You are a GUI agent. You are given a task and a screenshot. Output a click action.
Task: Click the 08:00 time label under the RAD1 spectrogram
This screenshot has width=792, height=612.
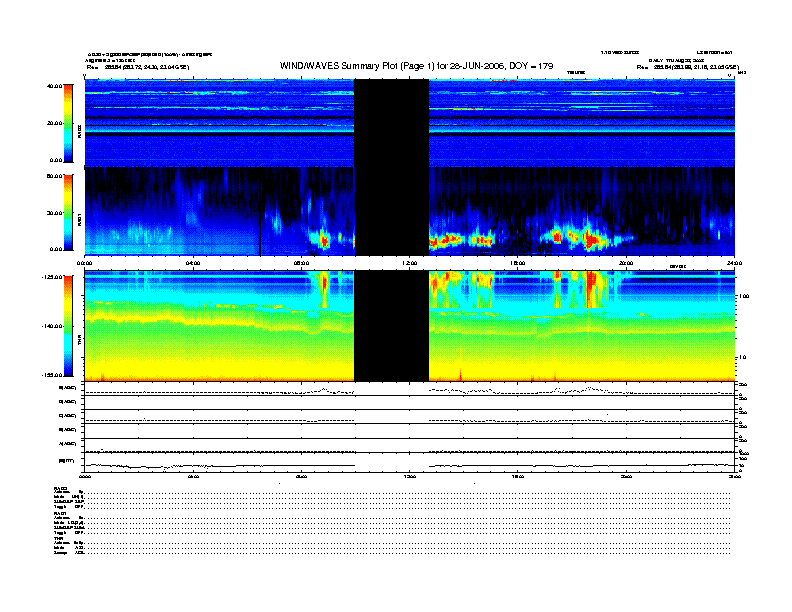[x=301, y=263]
